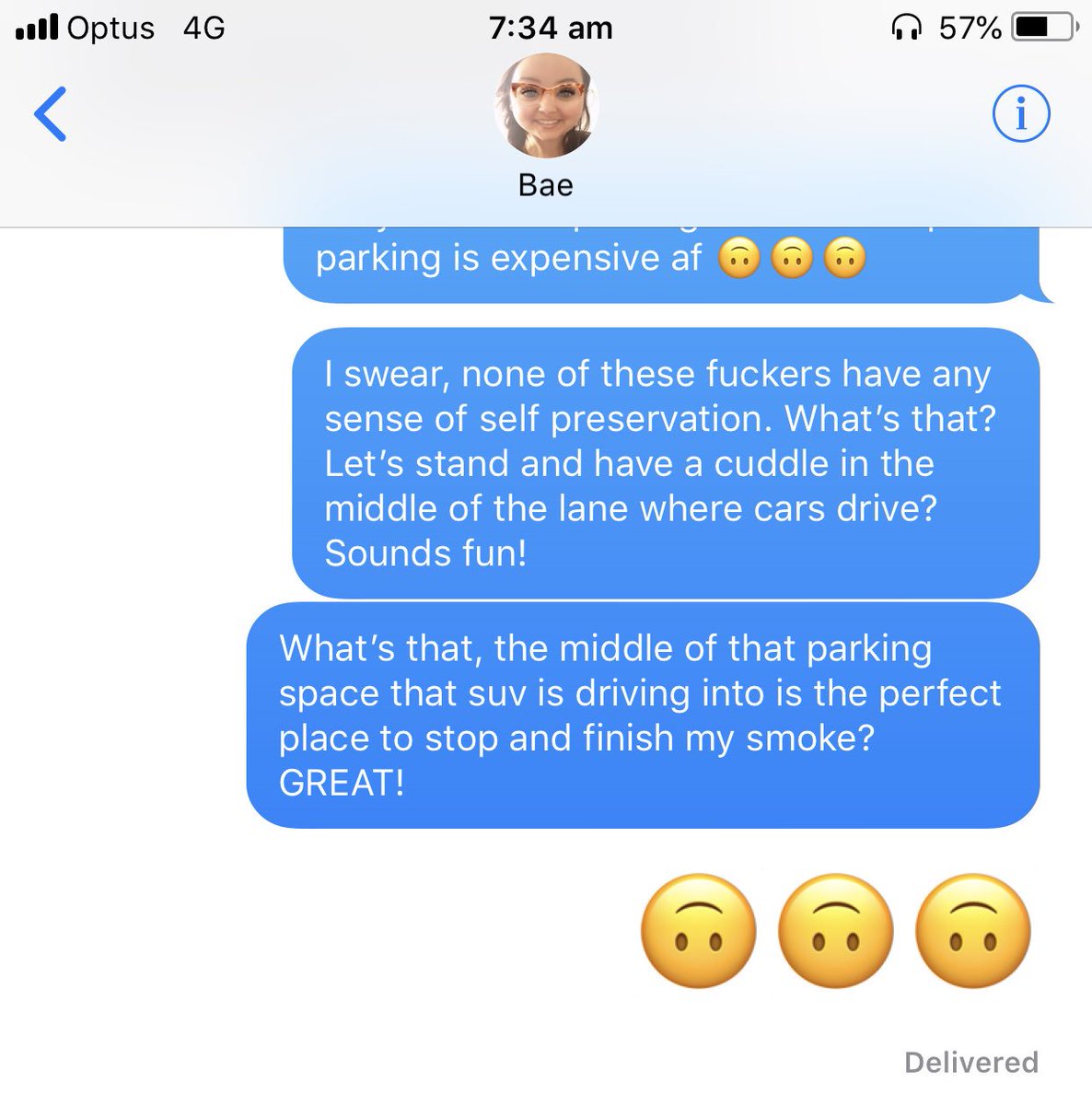The width and height of the screenshot is (1092, 1105).
Task: Tap the Optus carrier label
Action: (110, 29)
